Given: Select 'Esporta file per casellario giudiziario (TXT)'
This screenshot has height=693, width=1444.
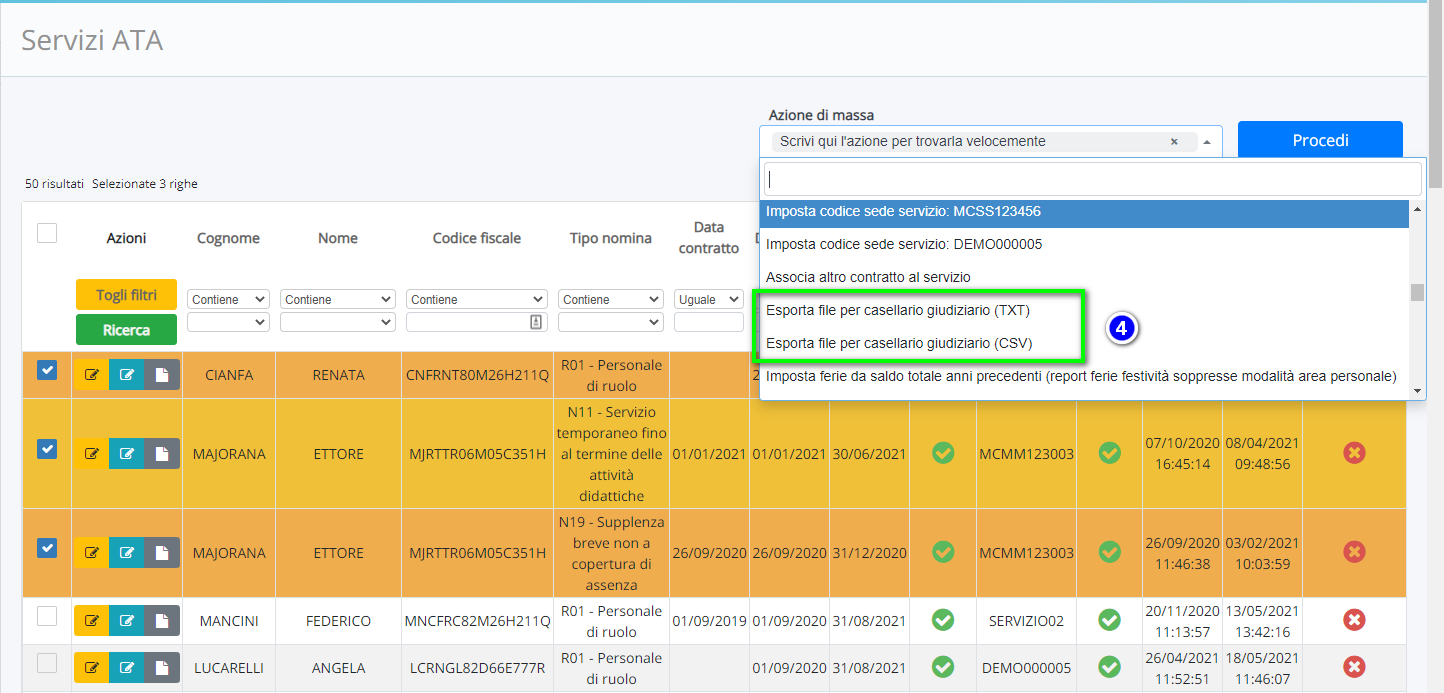Looking at the screenshot, I should tap(897, 311).
